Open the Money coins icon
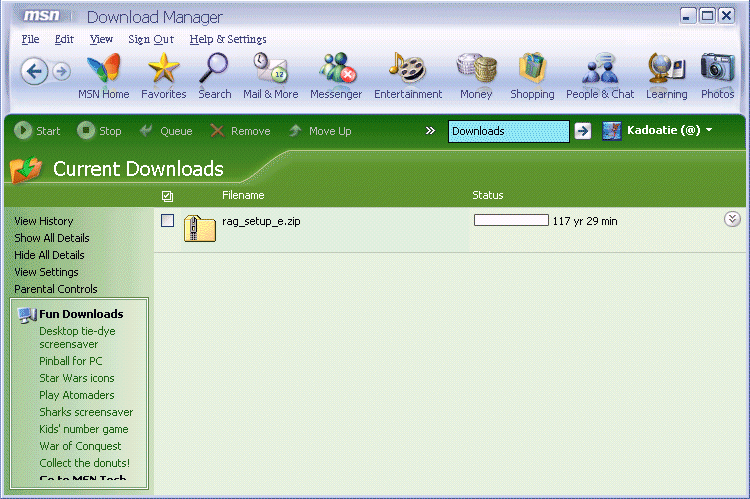Image resolution: width=750 pixels, height=499 pixels. click(x=476, y=68)
